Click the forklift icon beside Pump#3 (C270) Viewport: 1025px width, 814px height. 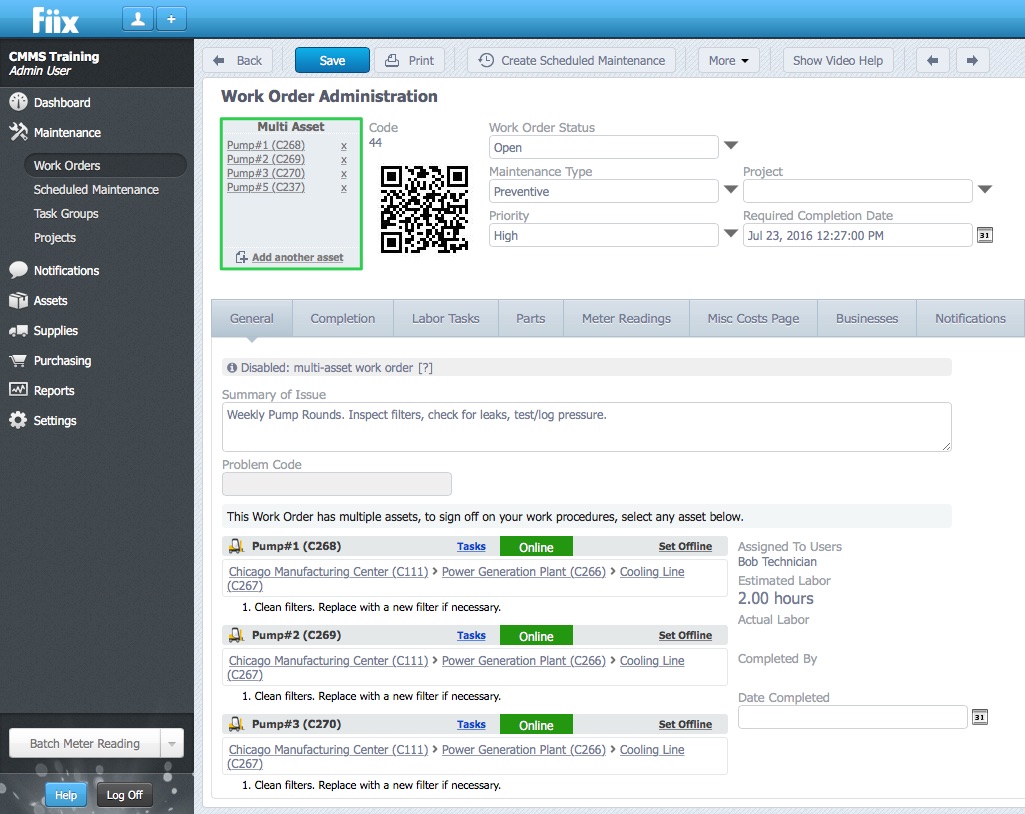[x=237, y=724]
